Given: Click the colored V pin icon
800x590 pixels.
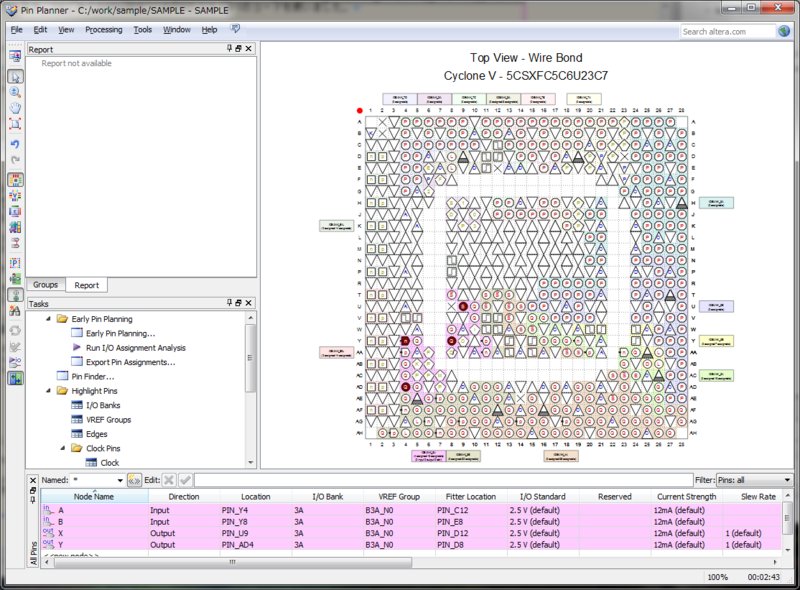Looking at the screenshot, I should coord(15,196).
